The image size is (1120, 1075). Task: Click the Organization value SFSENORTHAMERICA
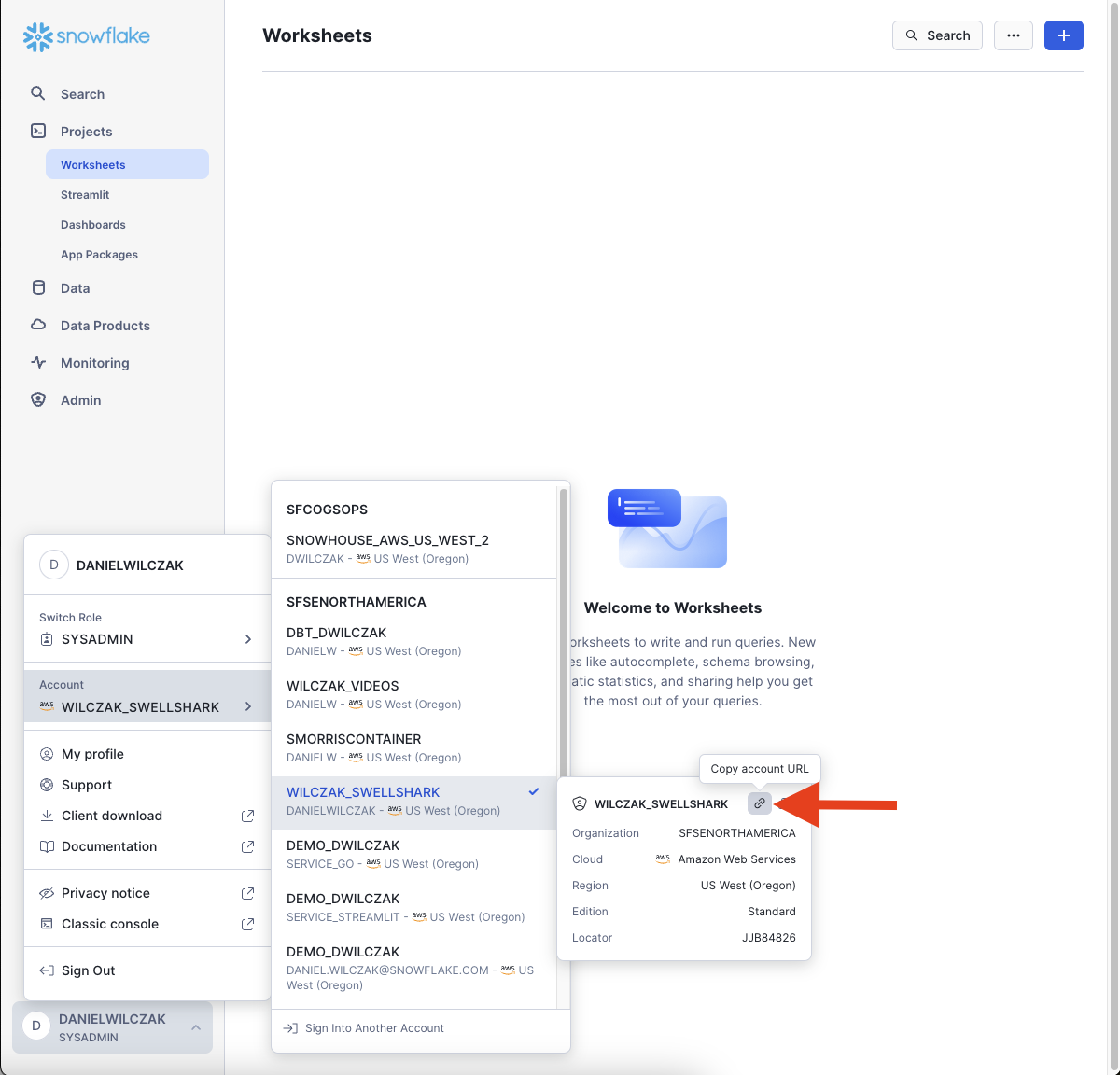737,833
